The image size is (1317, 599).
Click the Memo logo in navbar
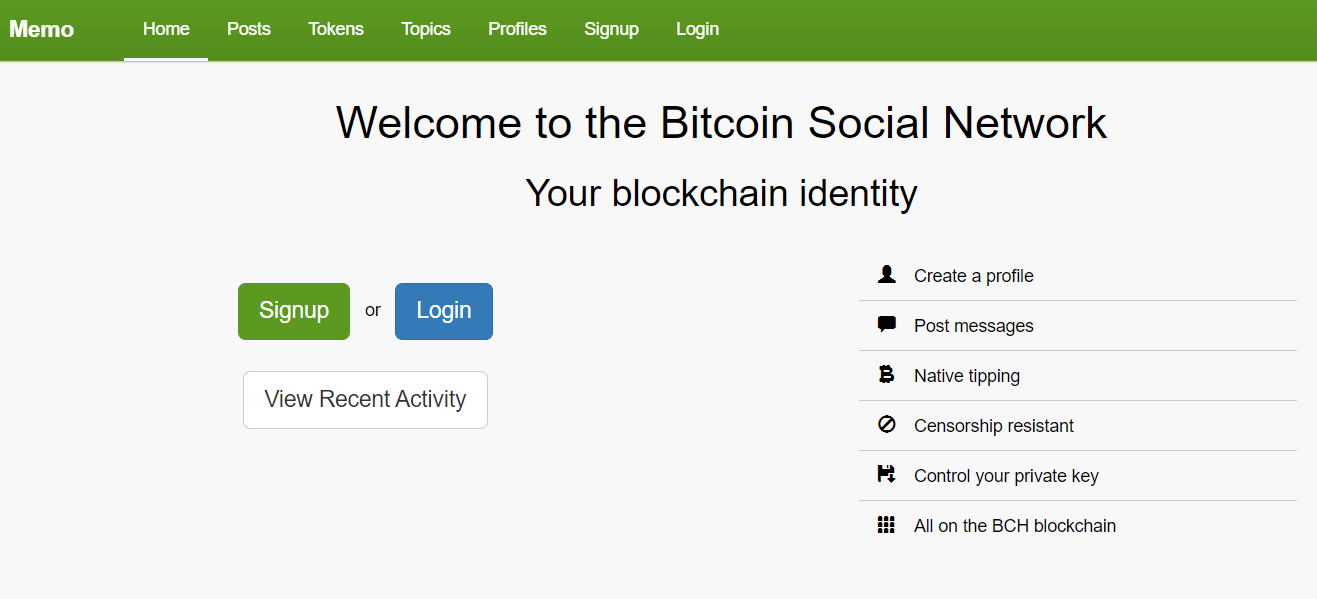coord(42,29)
